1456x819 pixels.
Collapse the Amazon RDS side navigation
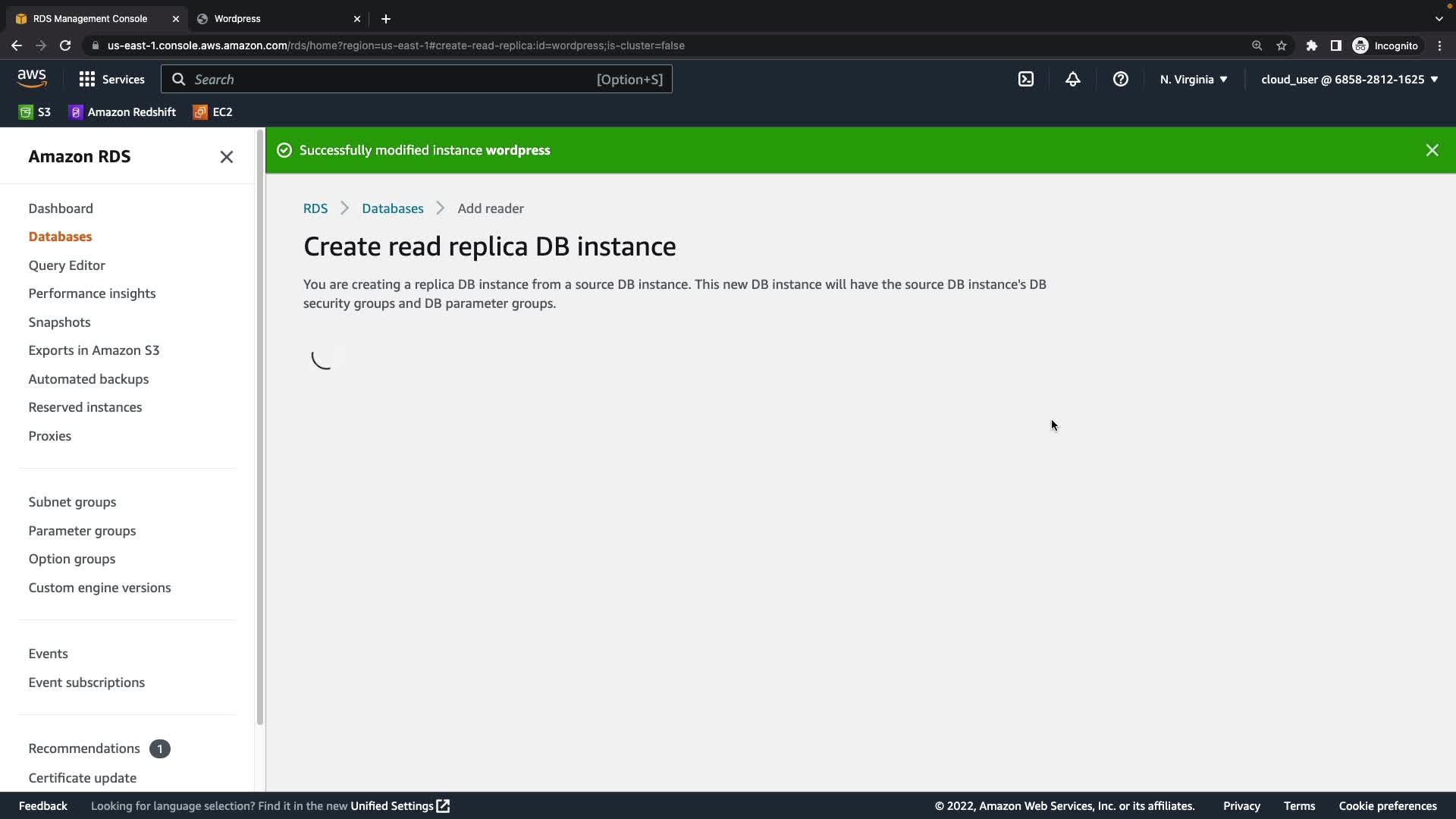point(226,157)
